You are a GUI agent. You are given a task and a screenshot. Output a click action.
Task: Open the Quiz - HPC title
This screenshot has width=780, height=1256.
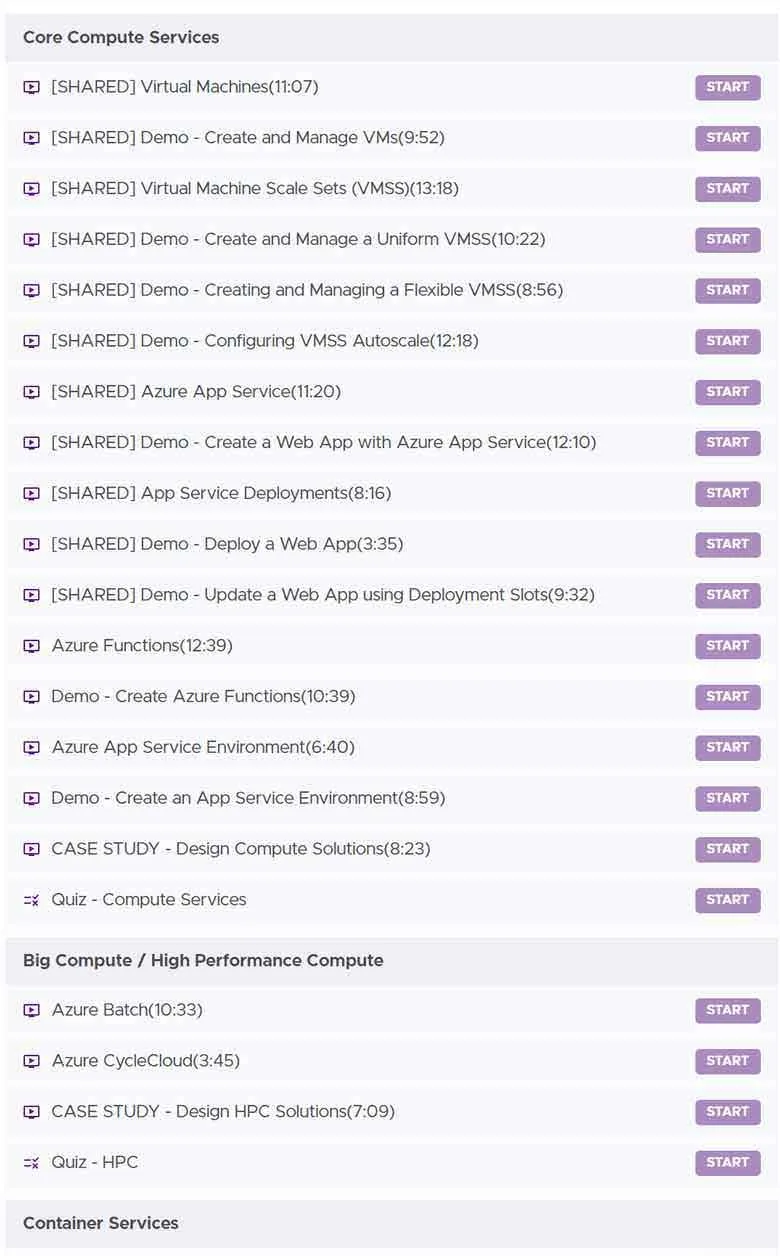point(95,1163)
